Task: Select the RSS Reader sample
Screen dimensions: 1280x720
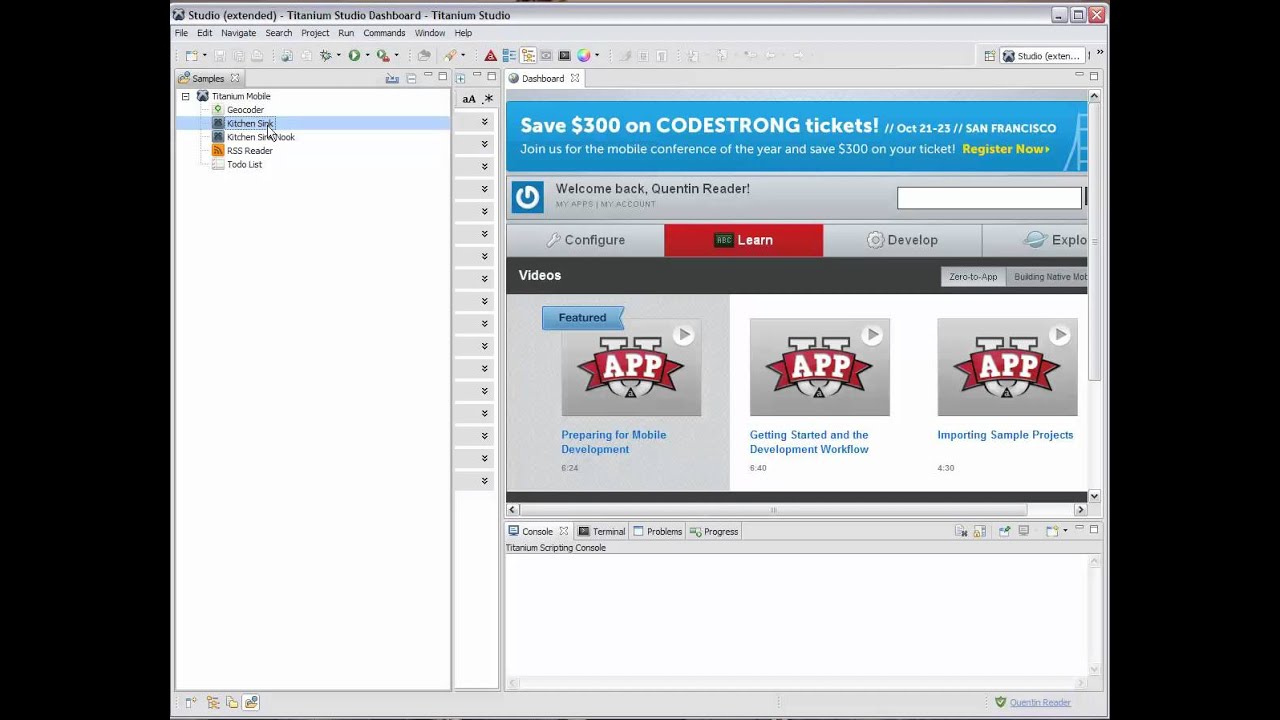Action: click(x=249, y=151)
